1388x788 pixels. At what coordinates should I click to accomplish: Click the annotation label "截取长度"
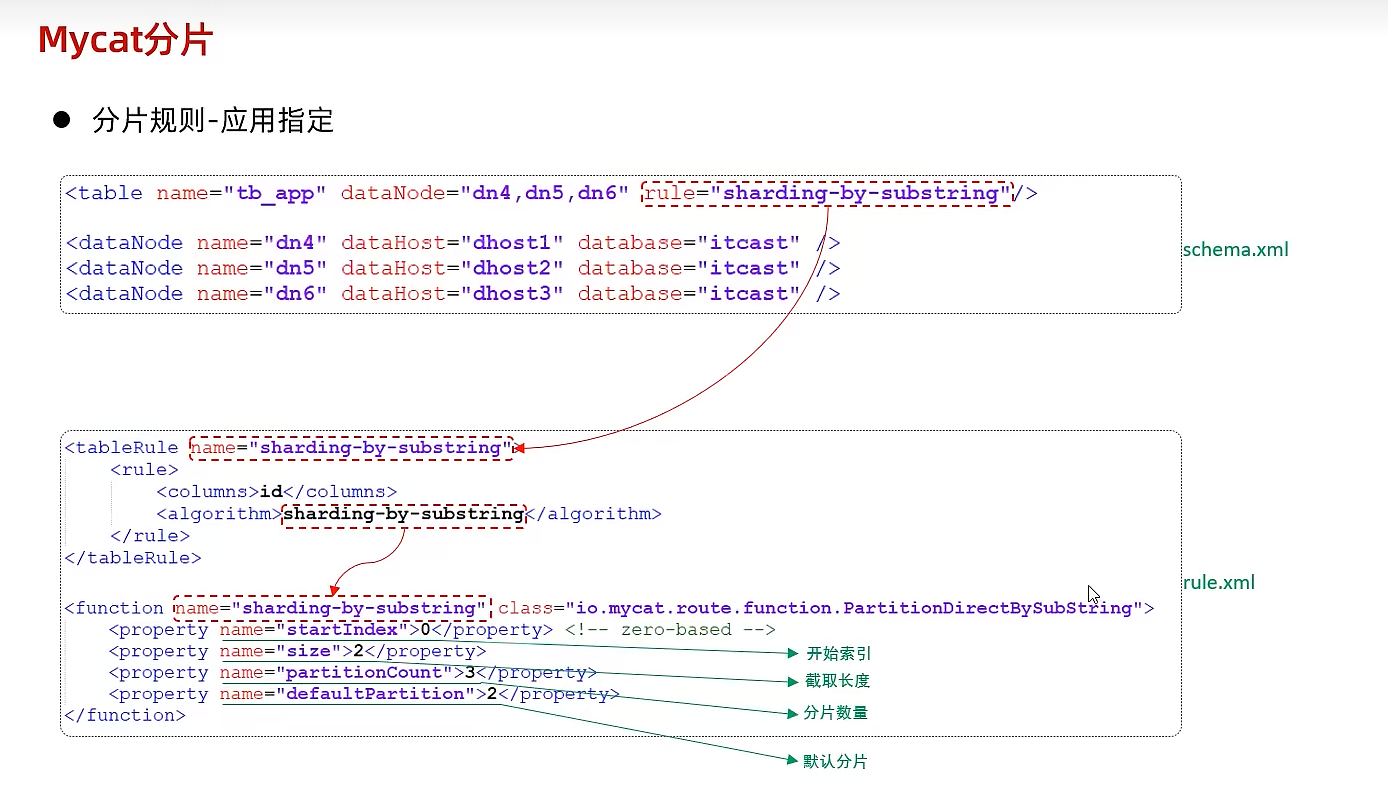pyautogui.click(x=837, y=681)
